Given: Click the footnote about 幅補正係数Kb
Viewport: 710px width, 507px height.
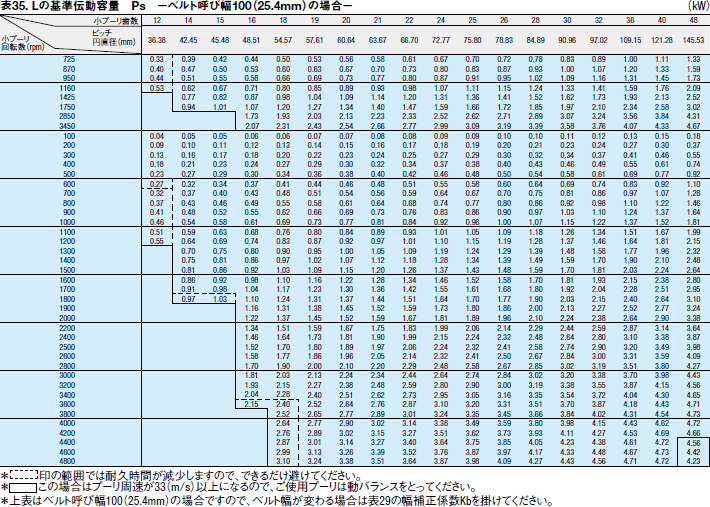Looking at the screenshot, I should (x=277, y=501).
